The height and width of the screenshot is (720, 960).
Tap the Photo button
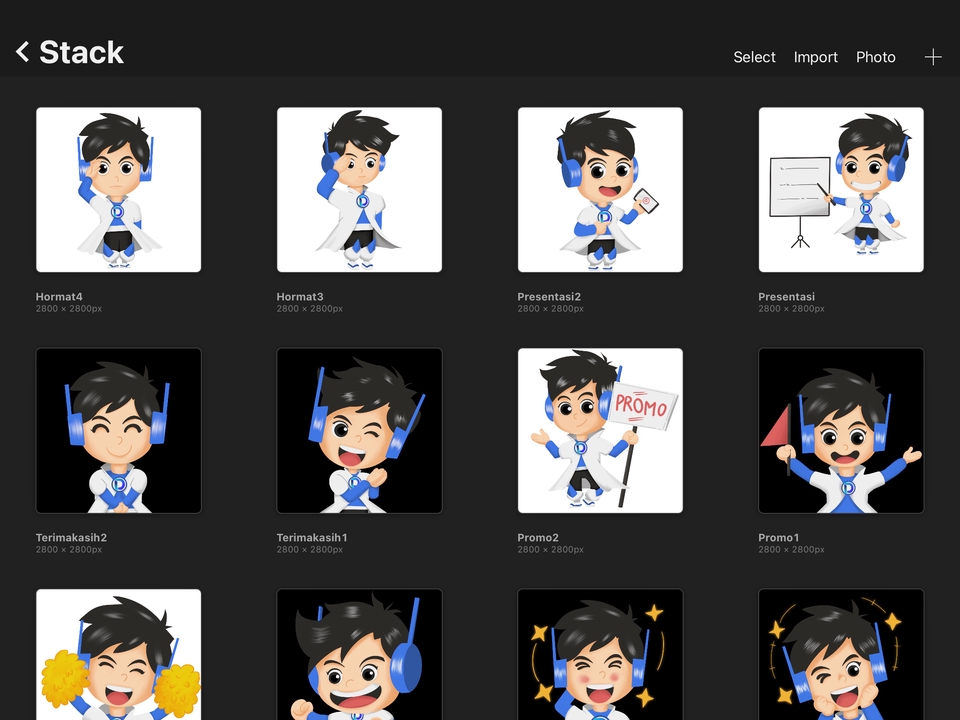[876, 57]
